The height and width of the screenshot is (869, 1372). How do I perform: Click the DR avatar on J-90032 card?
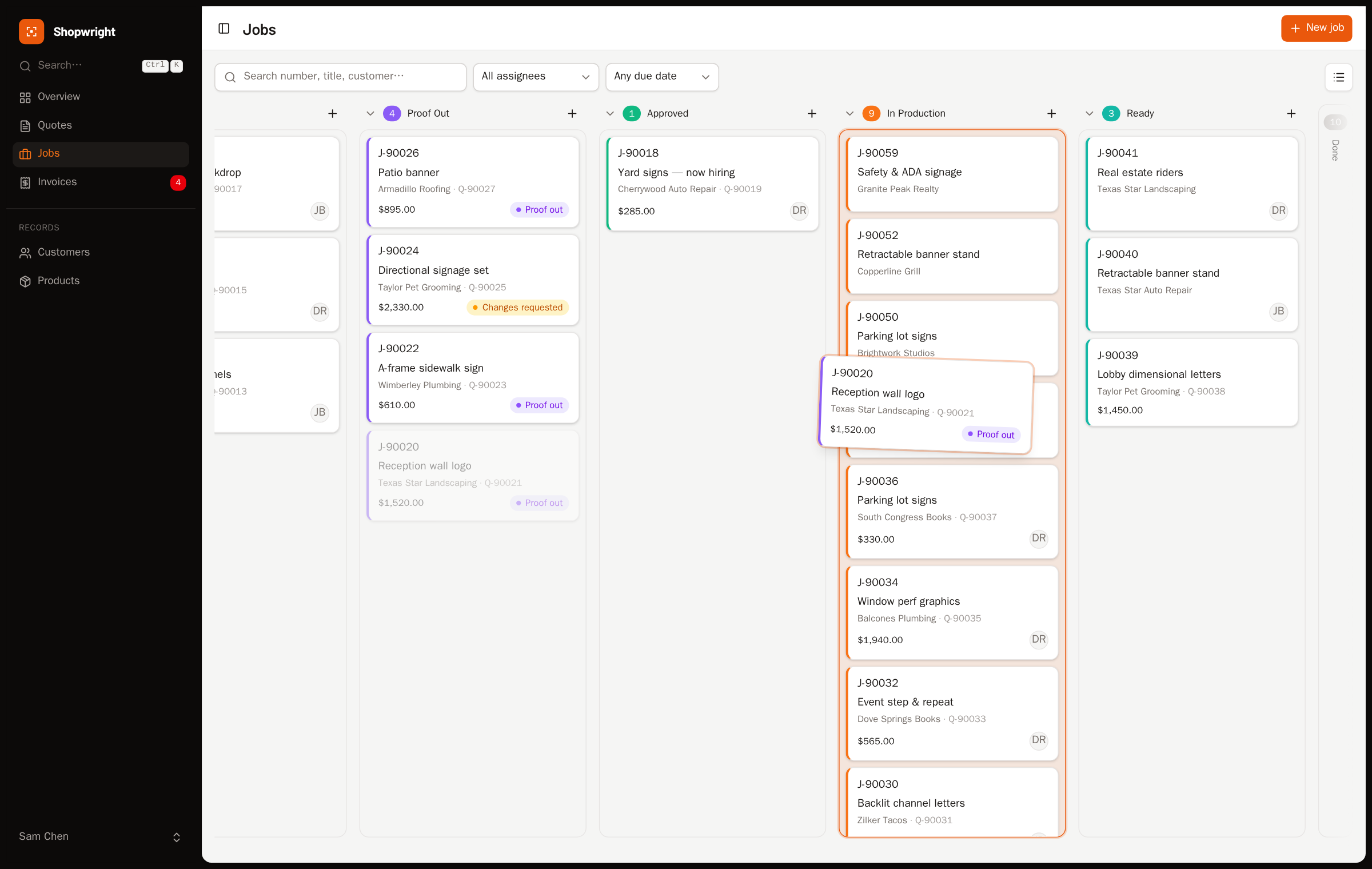pos(1039,740)
